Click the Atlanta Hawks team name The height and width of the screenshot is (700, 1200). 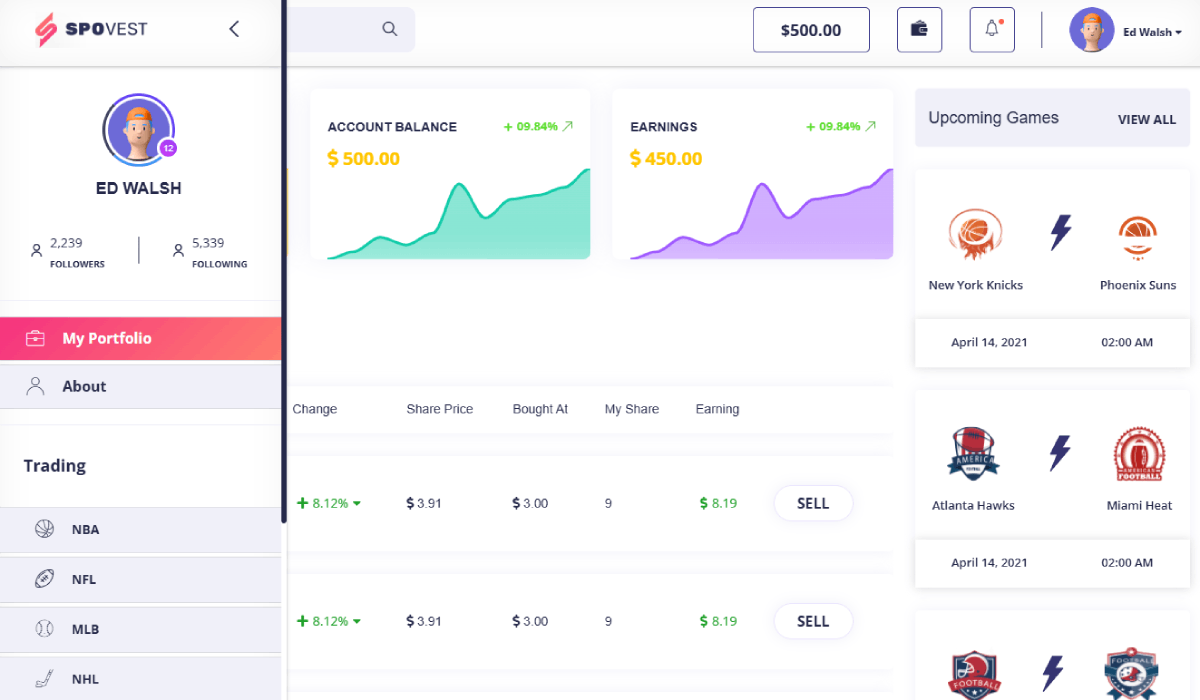tap(973, 505)
